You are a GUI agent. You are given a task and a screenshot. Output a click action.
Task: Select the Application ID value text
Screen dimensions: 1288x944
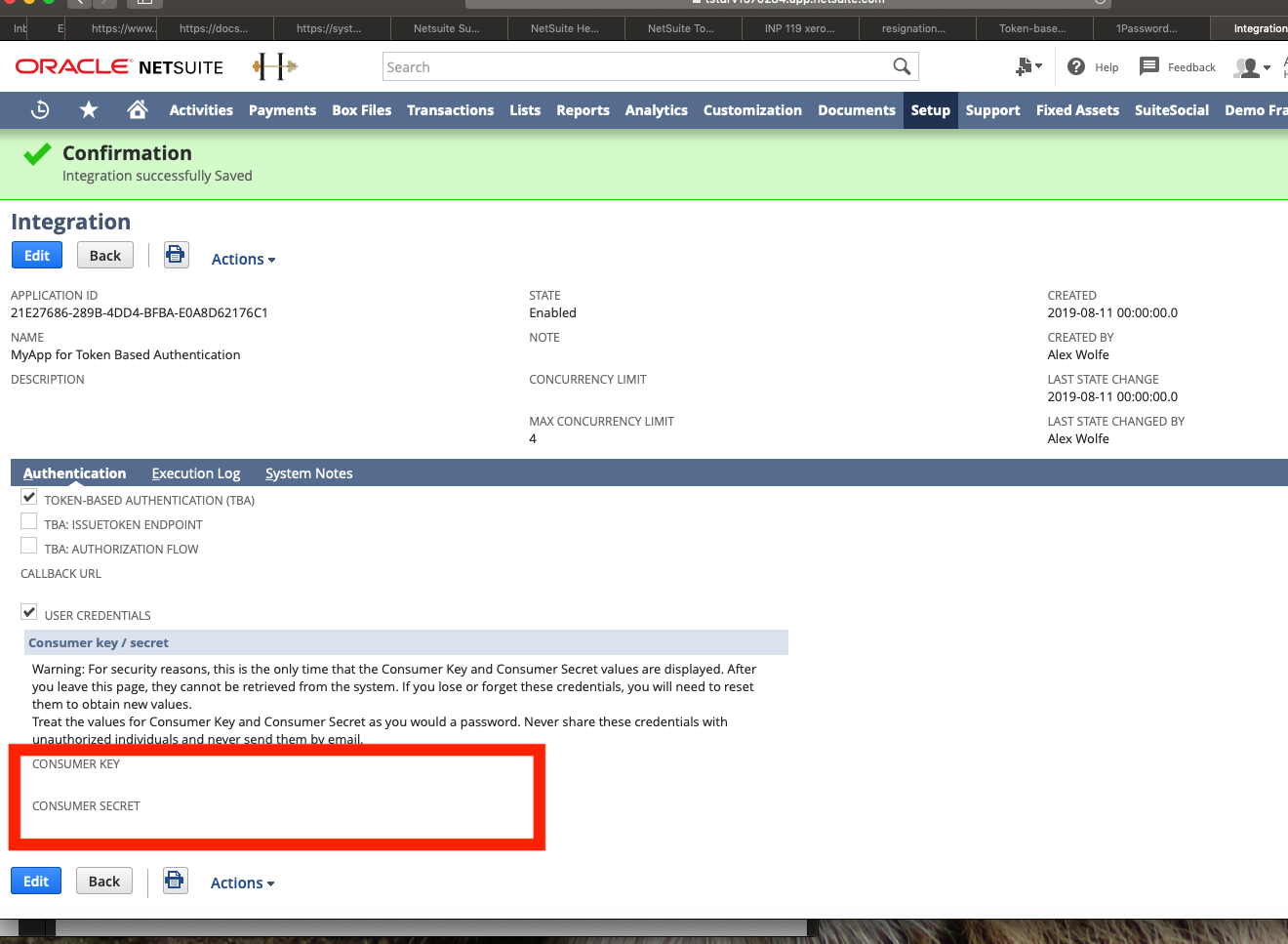point(140,313)
